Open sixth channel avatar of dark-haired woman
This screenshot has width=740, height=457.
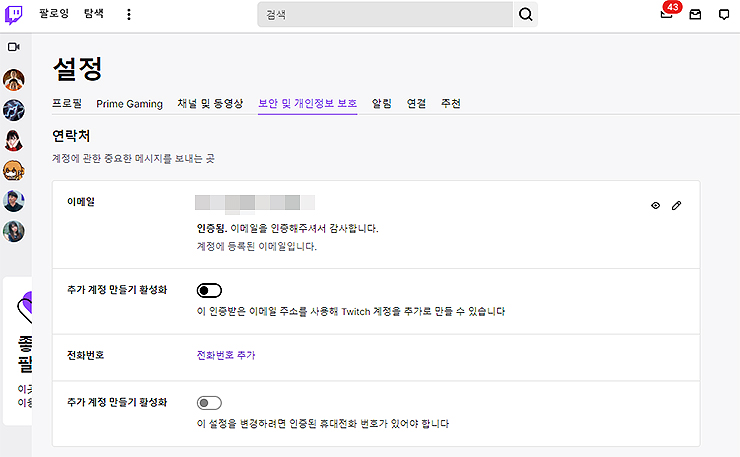[14, 231]
